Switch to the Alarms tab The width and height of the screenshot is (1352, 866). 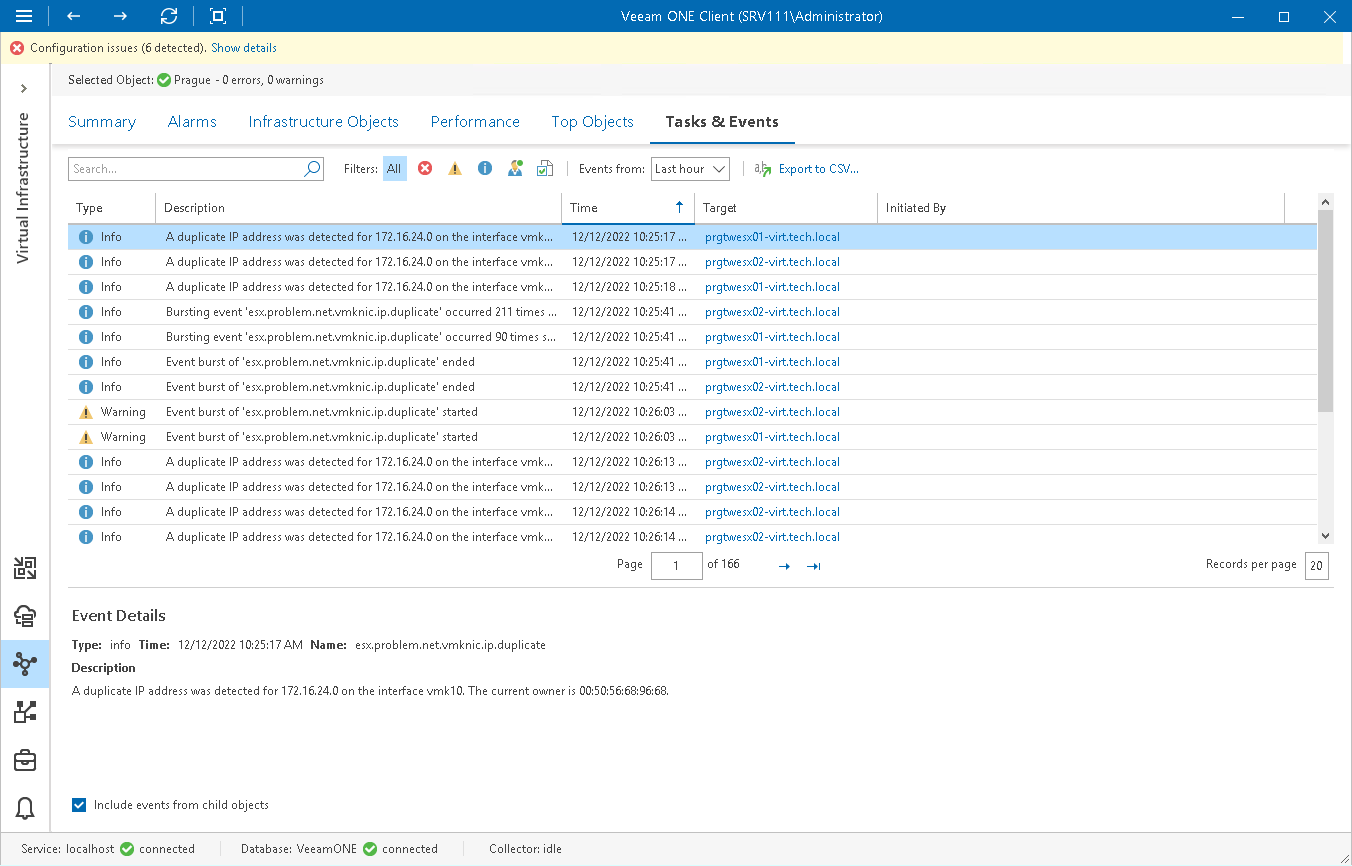[x=192, y=121]
